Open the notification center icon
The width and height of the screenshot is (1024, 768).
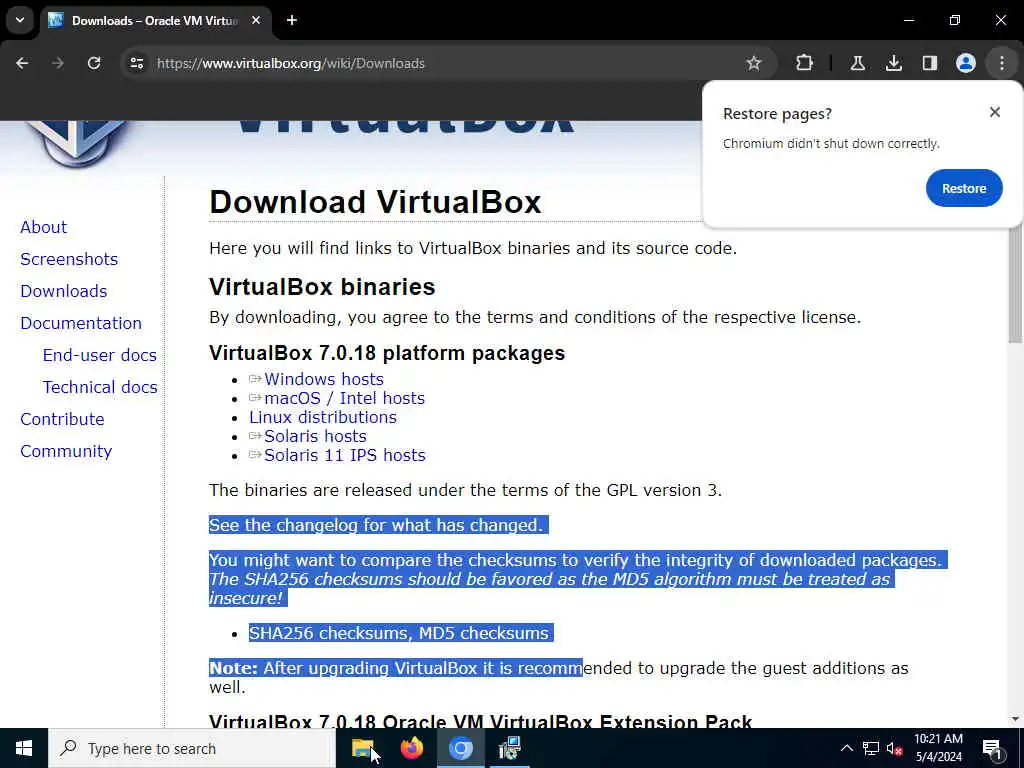991,748
